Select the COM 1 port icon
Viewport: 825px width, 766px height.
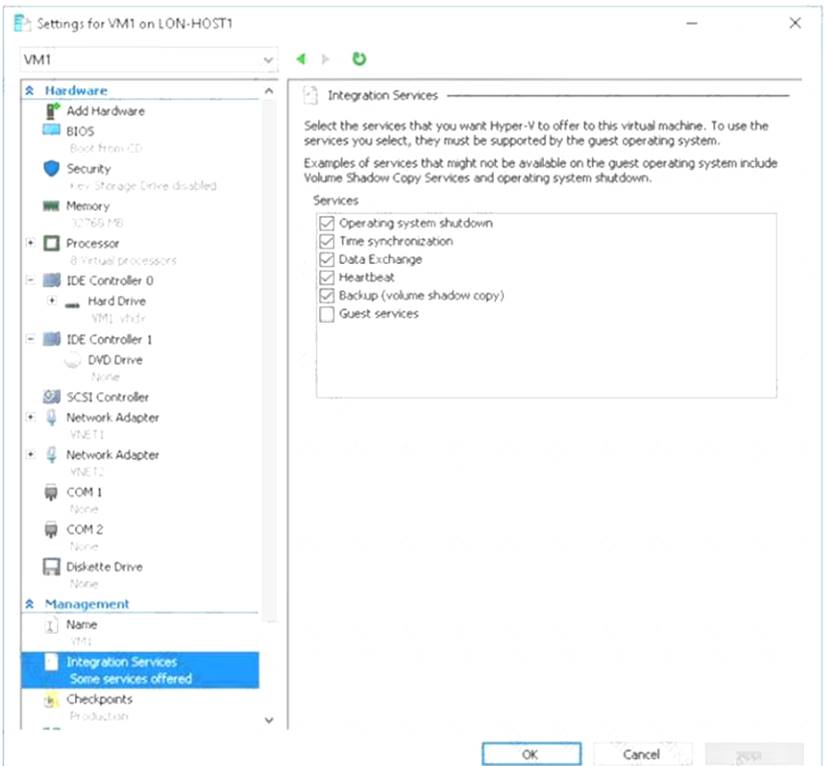tap(51, 492)
